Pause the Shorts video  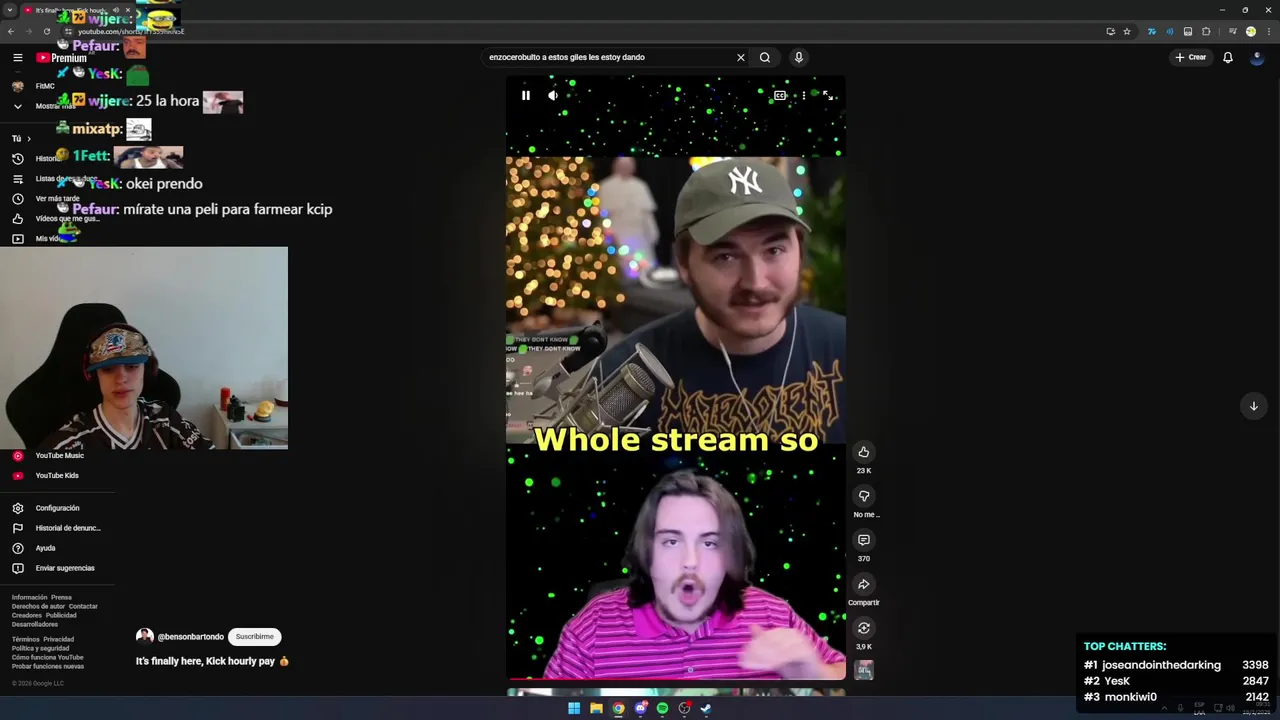pyautogui.click(x=525, y=96)
